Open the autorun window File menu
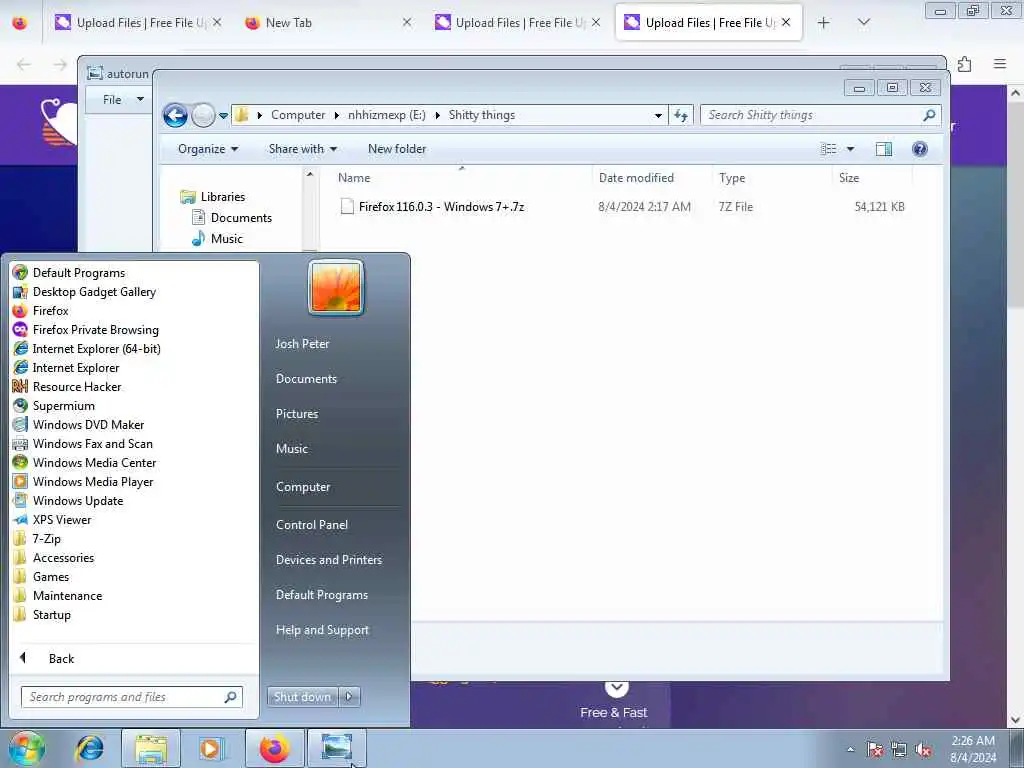 coord(123,100)
